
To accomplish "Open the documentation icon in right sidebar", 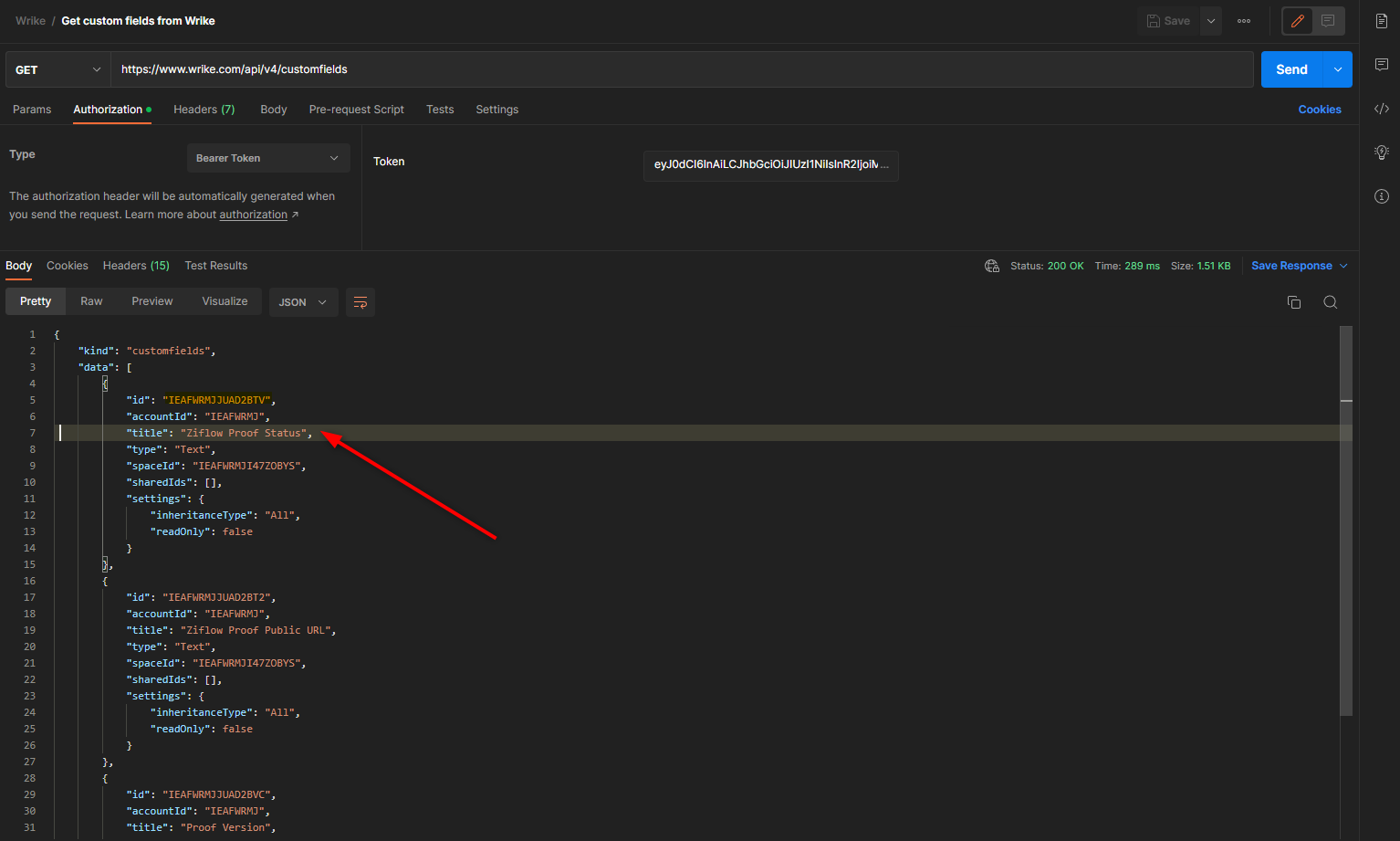I will (1382, 21).
